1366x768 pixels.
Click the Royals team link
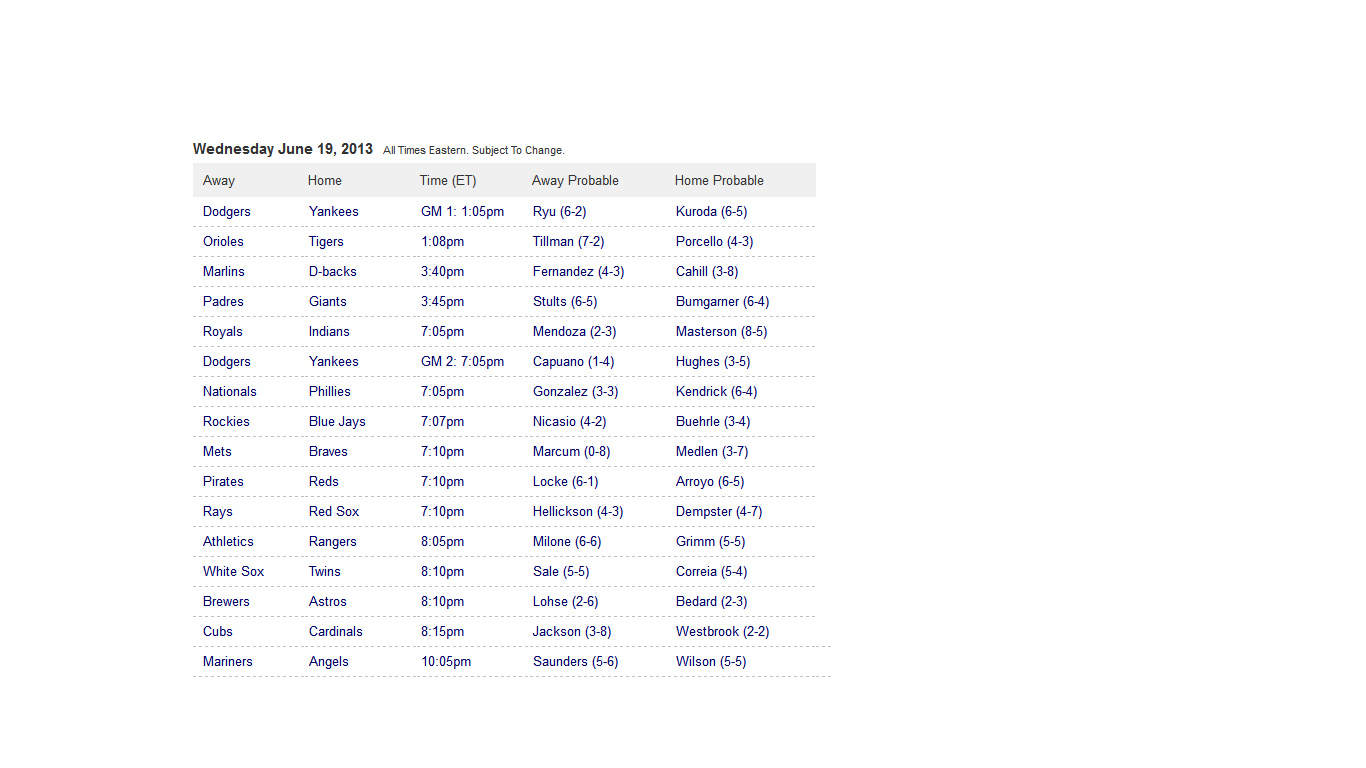pyautogui.click(x=223, y=331)
